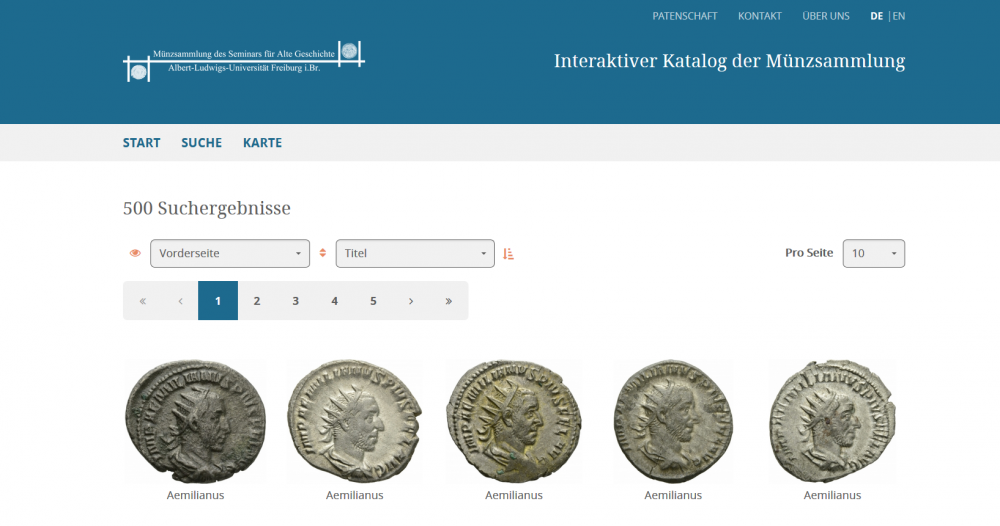
Task: Go to the first page arrow
Action: tap(142, 301)
